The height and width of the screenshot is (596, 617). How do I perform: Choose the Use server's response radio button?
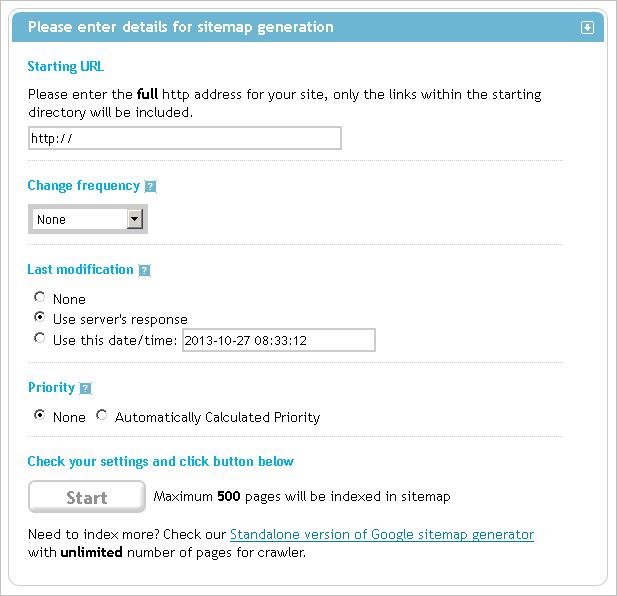[x=39, y=317]
